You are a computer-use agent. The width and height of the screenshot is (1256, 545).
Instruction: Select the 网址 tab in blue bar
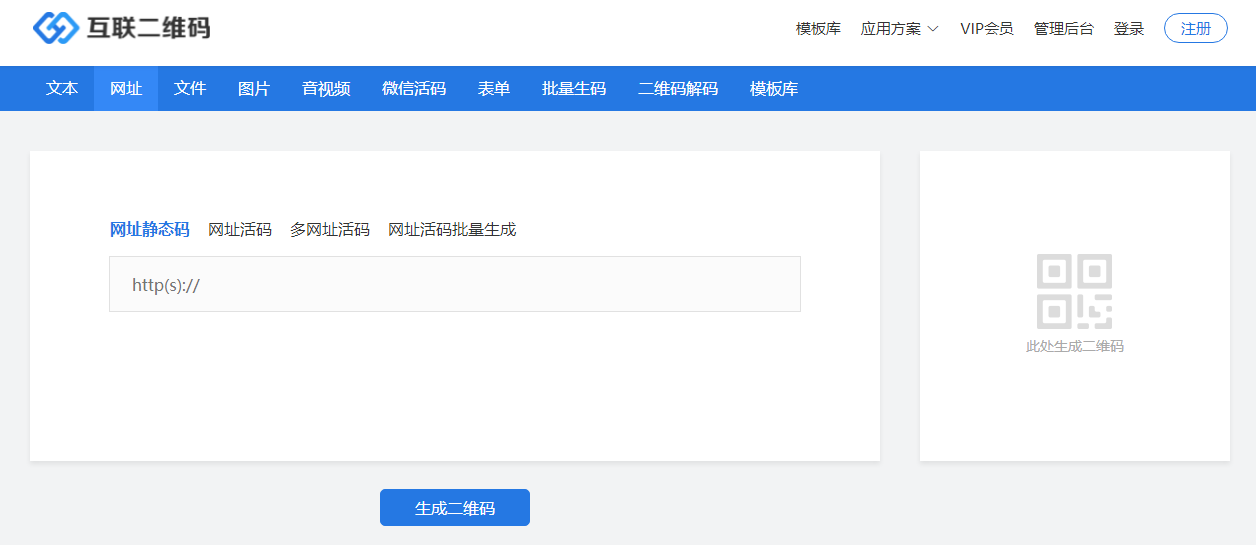[126, 89]
